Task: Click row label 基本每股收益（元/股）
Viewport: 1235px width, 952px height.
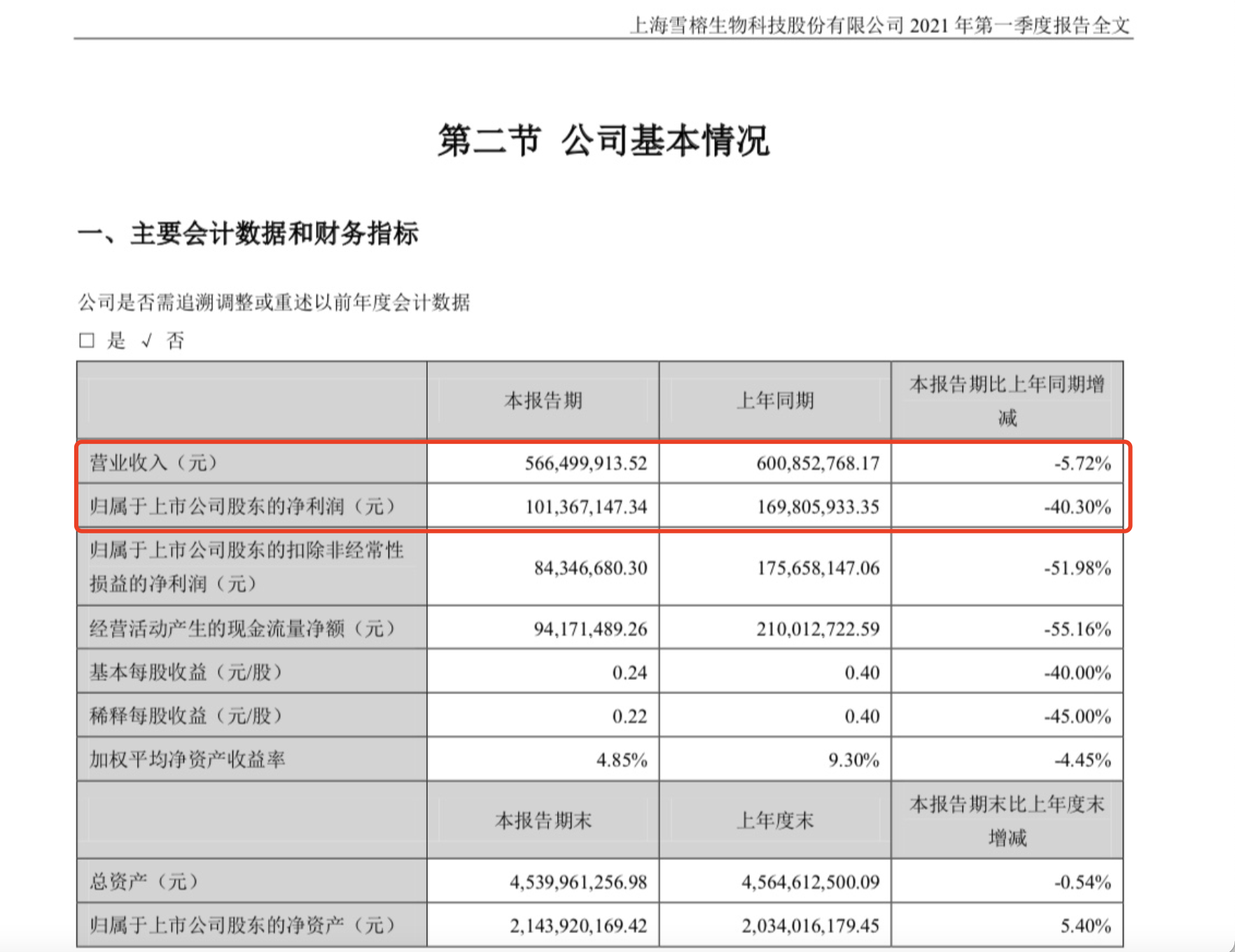Action: (186, 672)
